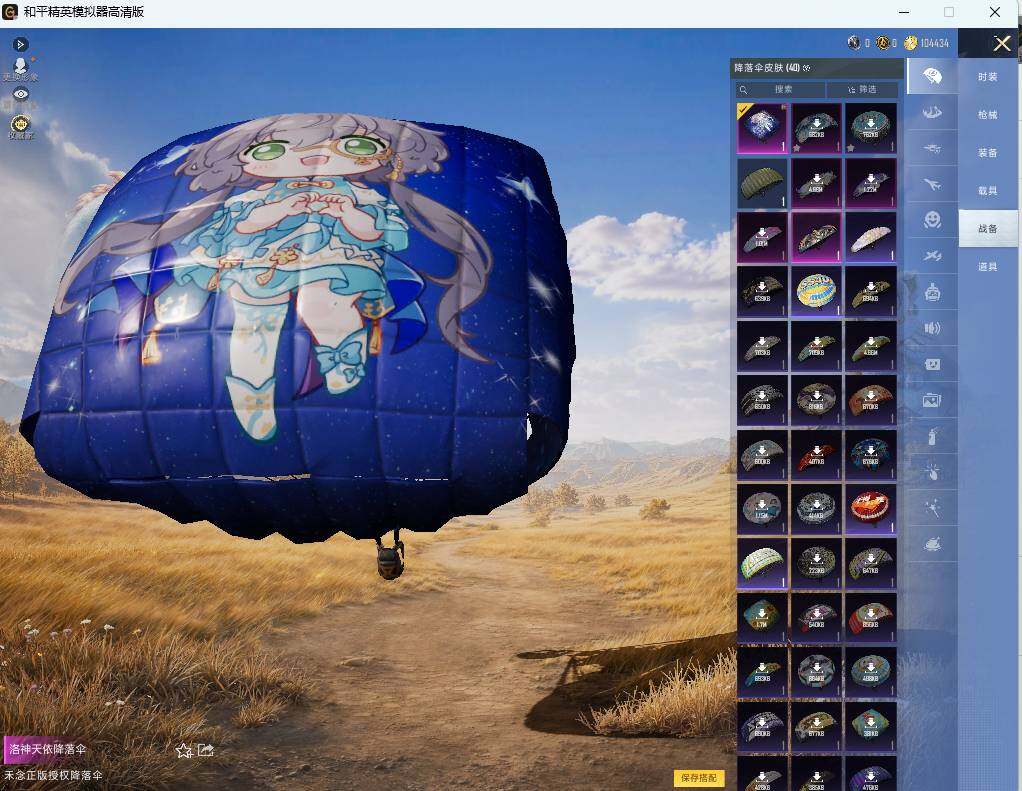Download the 4.22M parachute skin
The image size is (1022, 791).
(871, 183)
